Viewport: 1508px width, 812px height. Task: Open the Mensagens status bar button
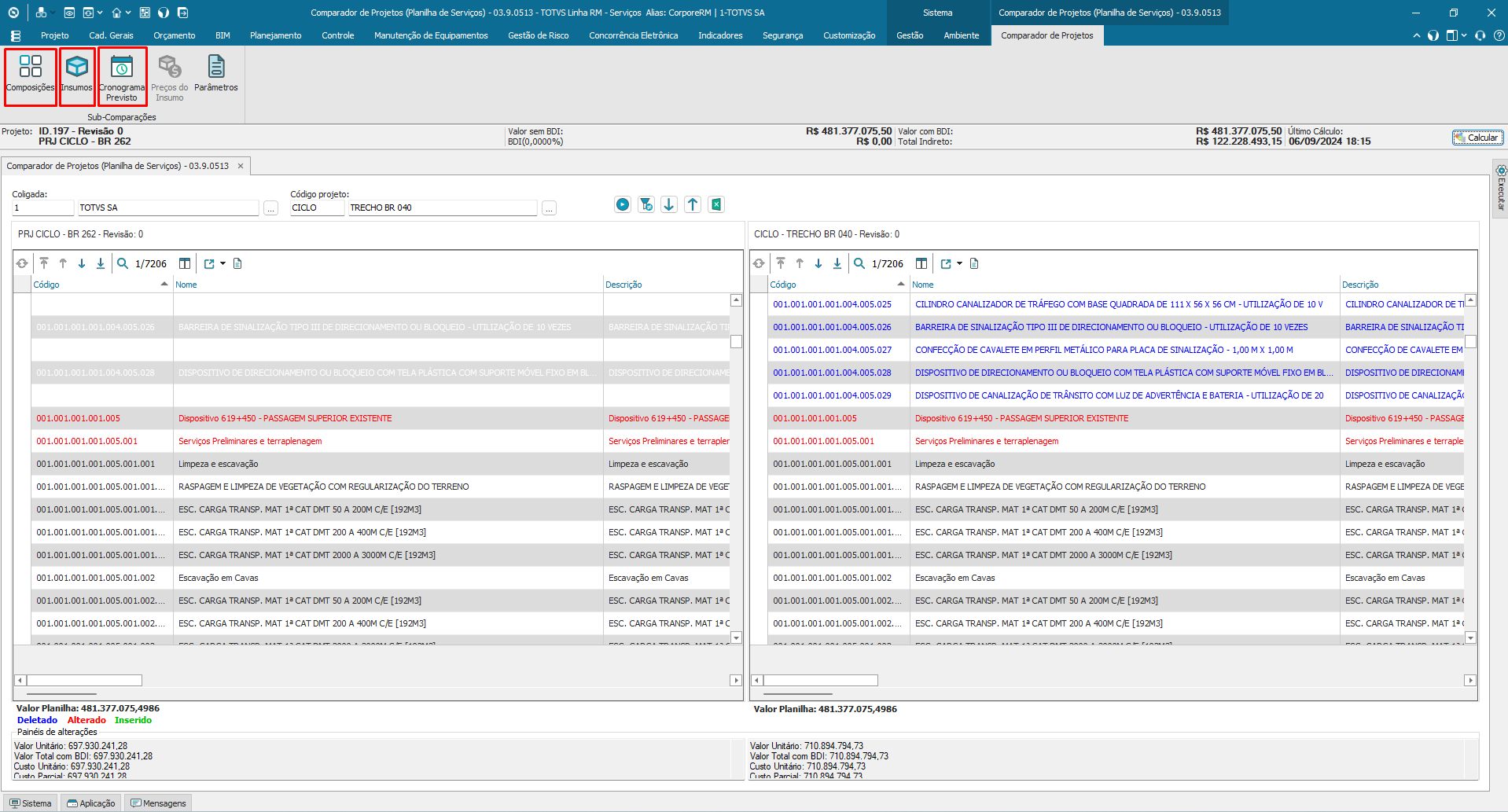(x=159, y=803)
